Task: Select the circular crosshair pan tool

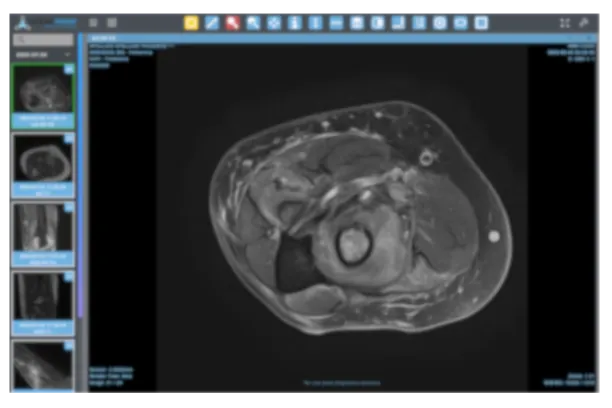Action: pyautogui.click(x=274, y=23)
